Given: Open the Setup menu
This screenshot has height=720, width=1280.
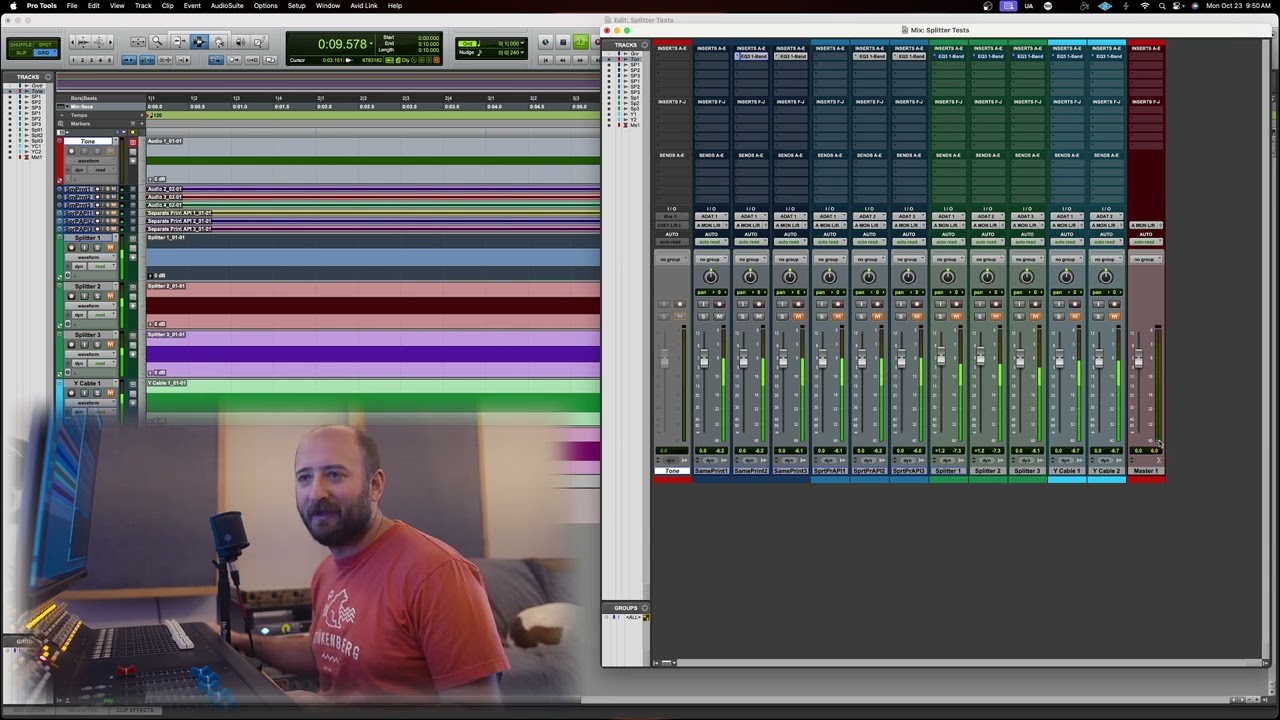Looking at the screenshot, I should click(297, 6).
